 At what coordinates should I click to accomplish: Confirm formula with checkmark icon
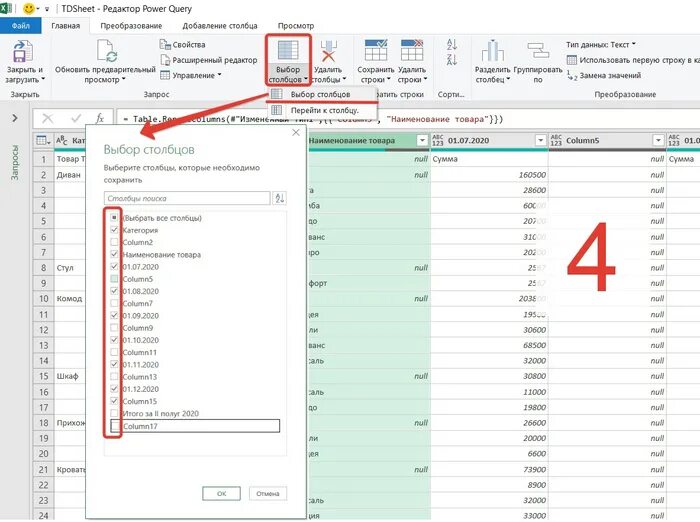pos(76,118)
